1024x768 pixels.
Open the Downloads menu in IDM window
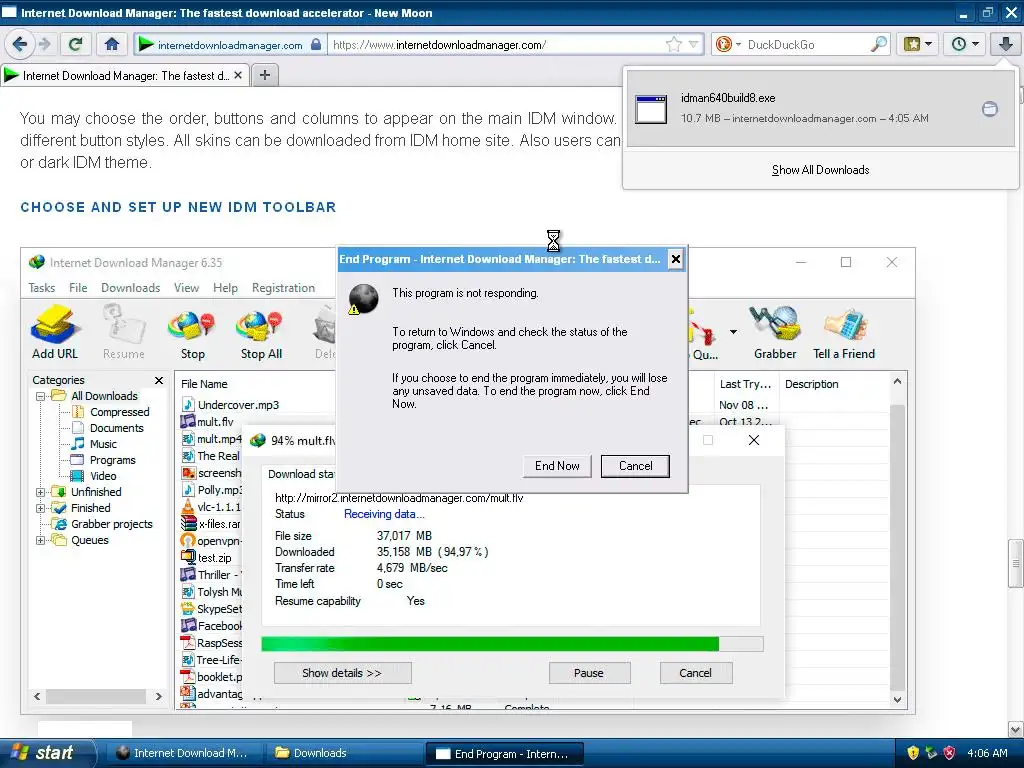tap(131, 288)
